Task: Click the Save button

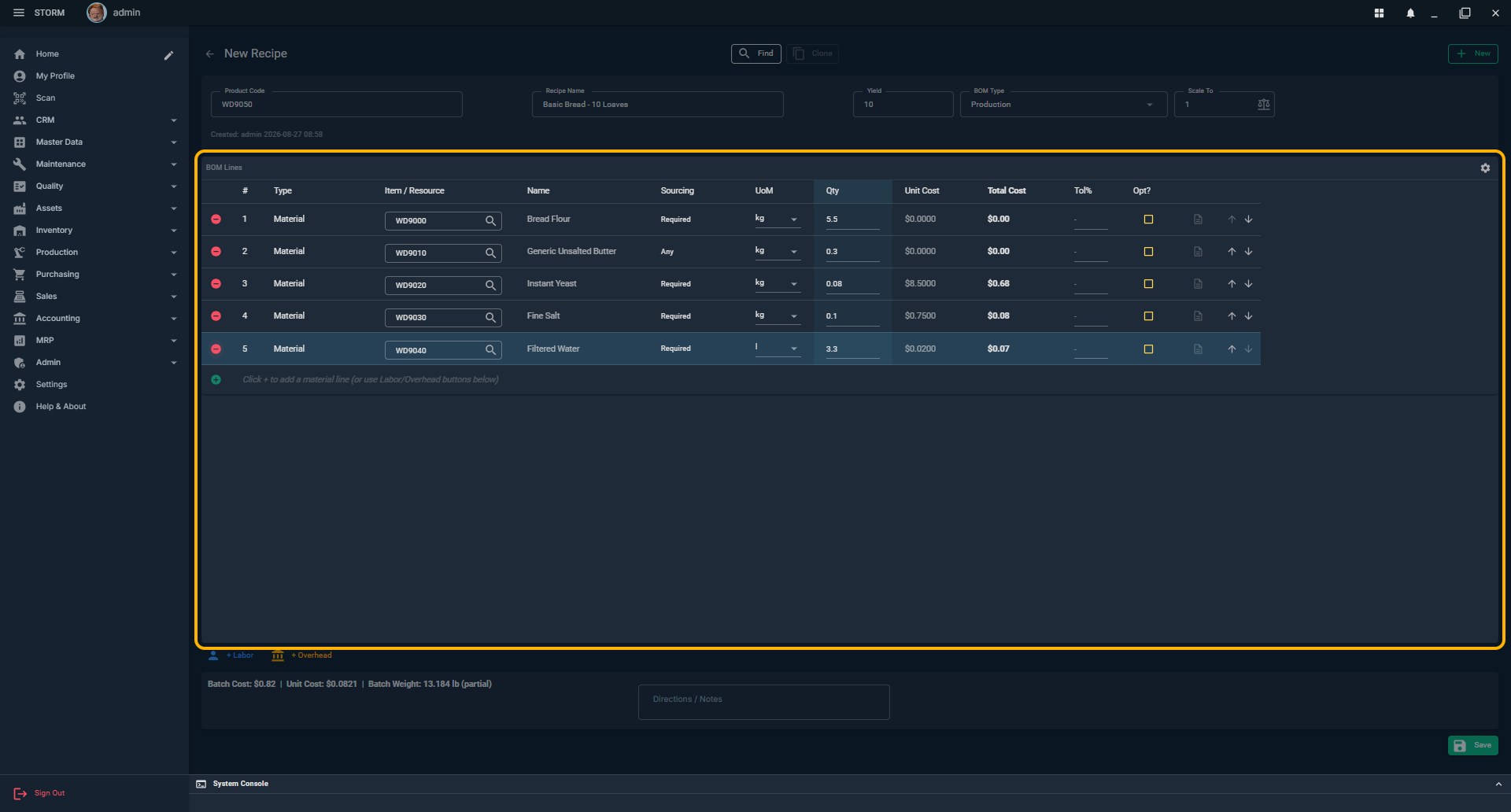Action: click(1472, 745)
